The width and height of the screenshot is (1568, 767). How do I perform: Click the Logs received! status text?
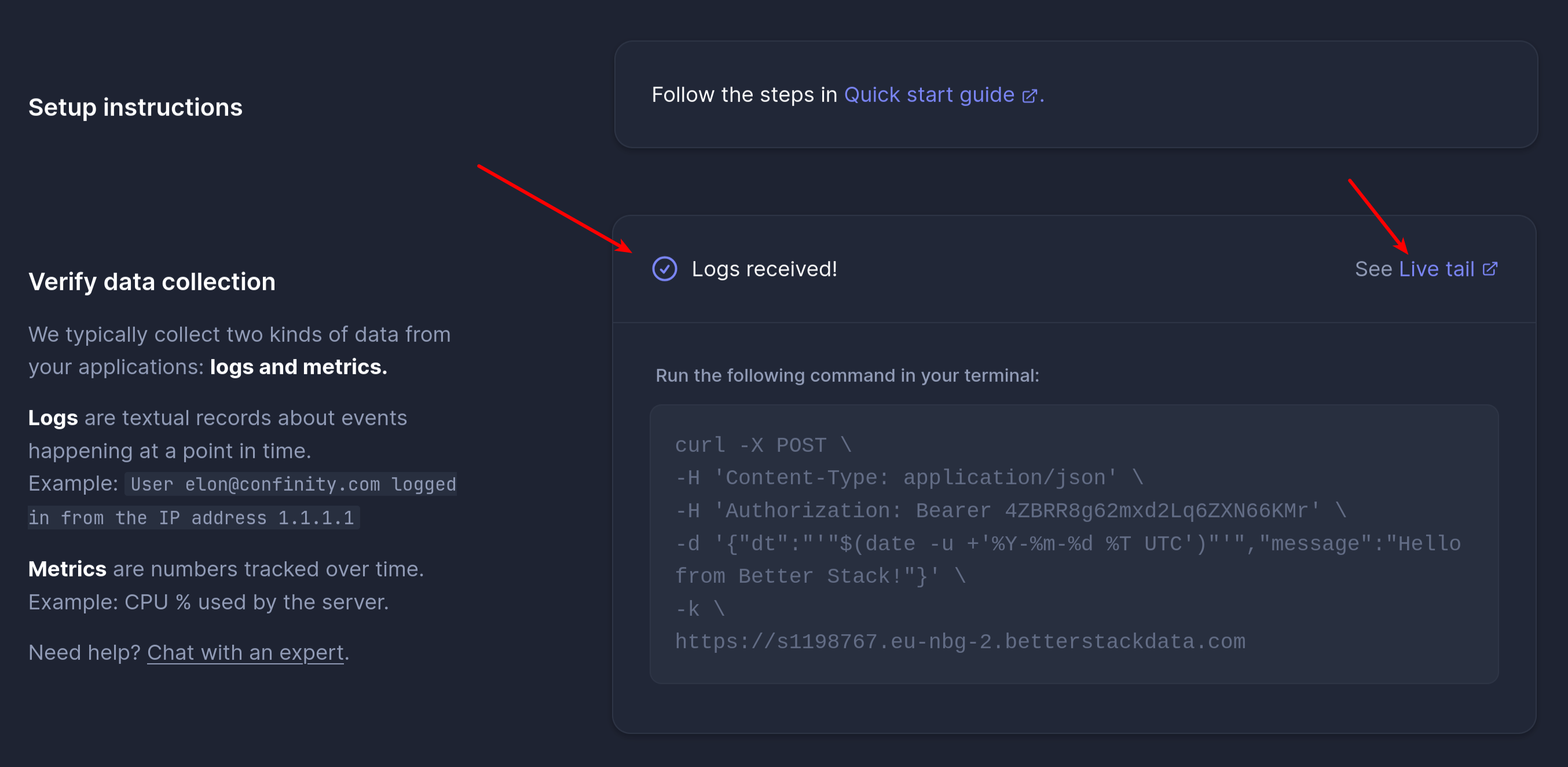tap(764, 269)
